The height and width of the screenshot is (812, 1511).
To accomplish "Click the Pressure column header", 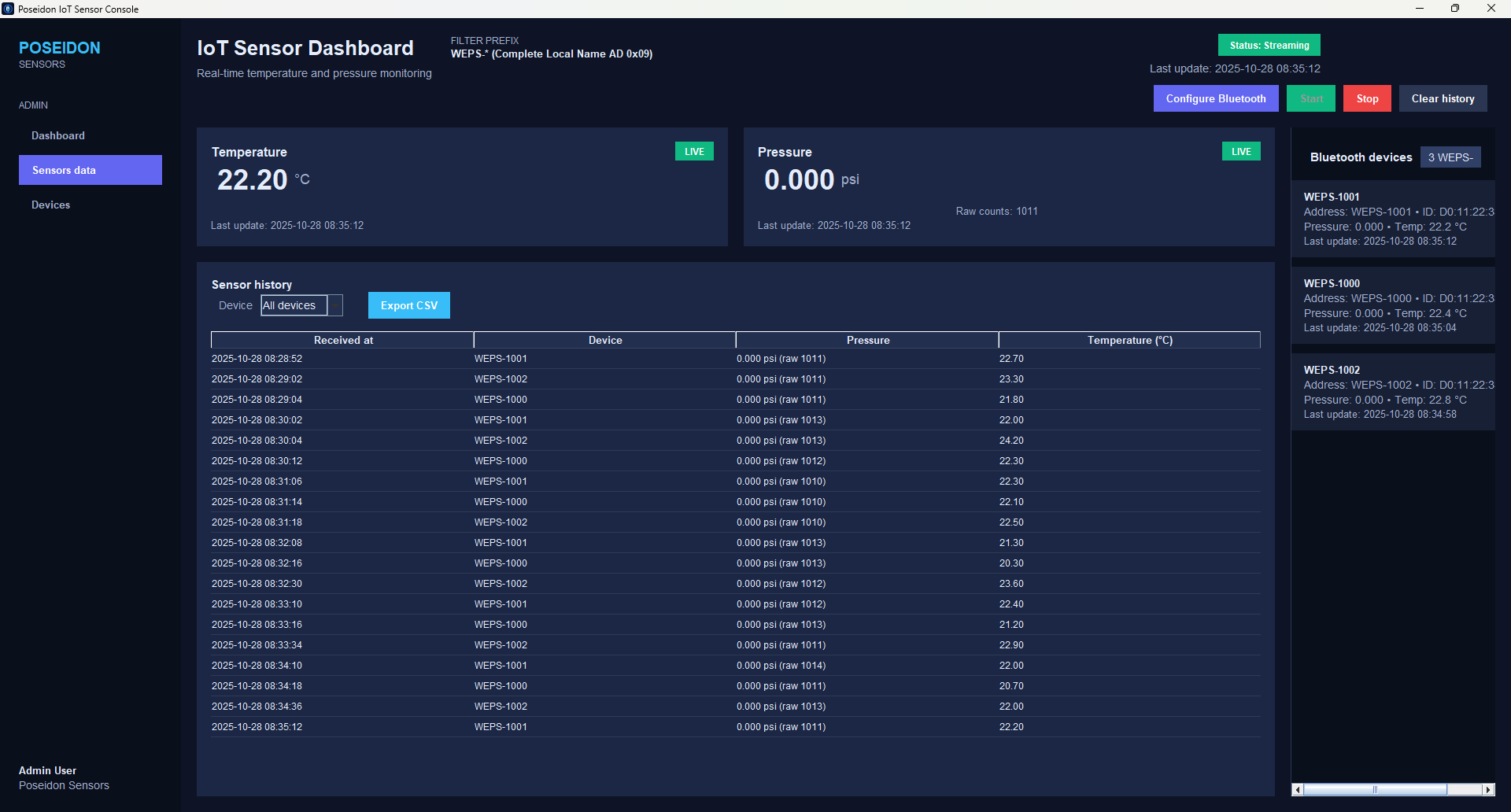I will (868, 340).
